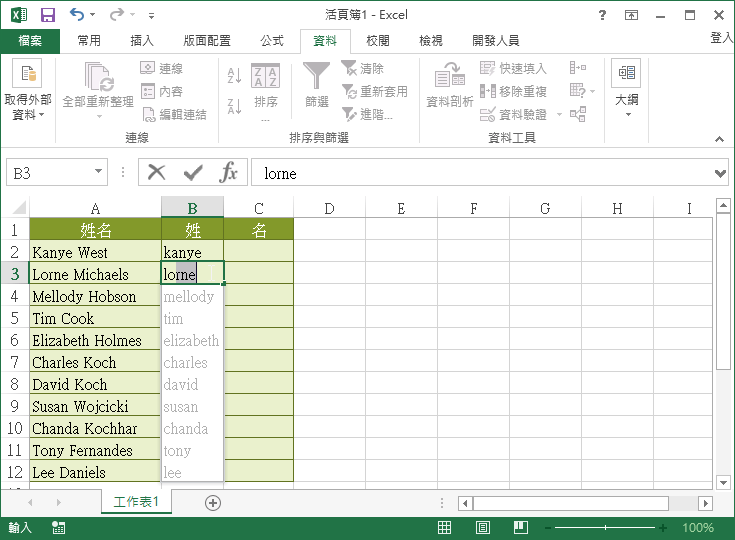Click the 100% zoom level
The height and width of the screenshot is (540, 735).
point(698,528)
